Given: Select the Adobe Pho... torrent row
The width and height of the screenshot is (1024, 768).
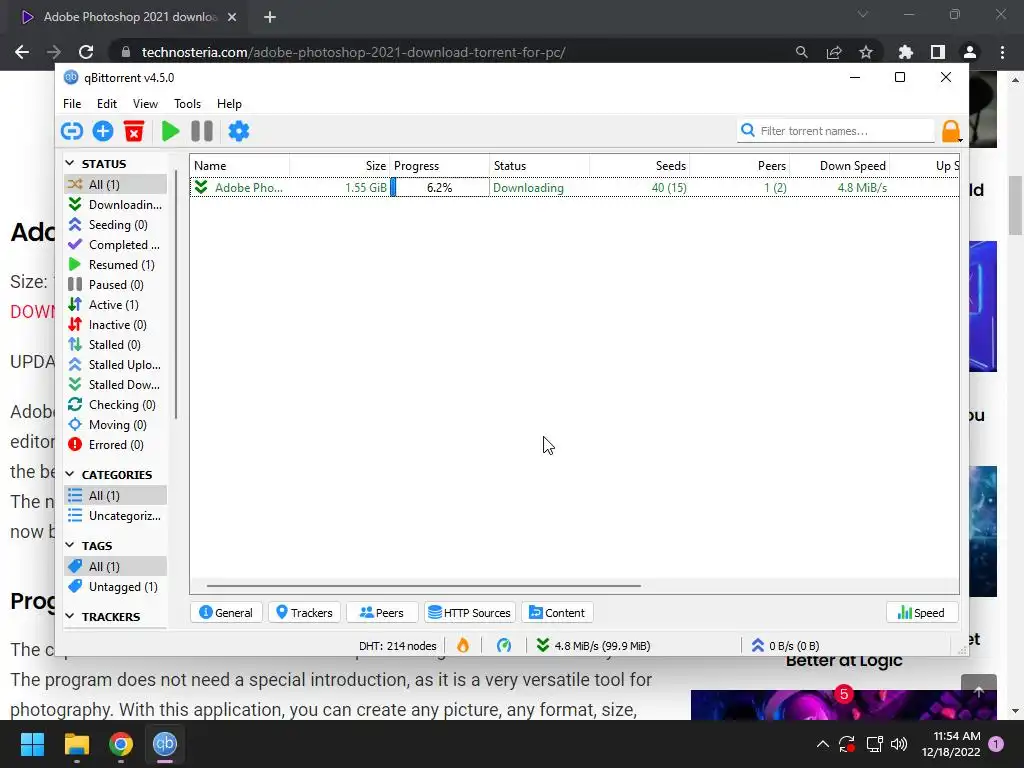Looking at the screenshot, I should coord(575,187).
